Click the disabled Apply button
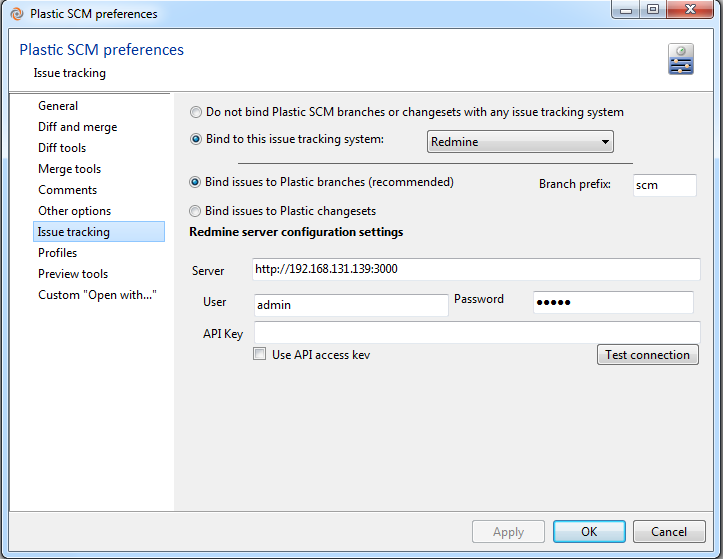The image size is (723, 559). 508,532
